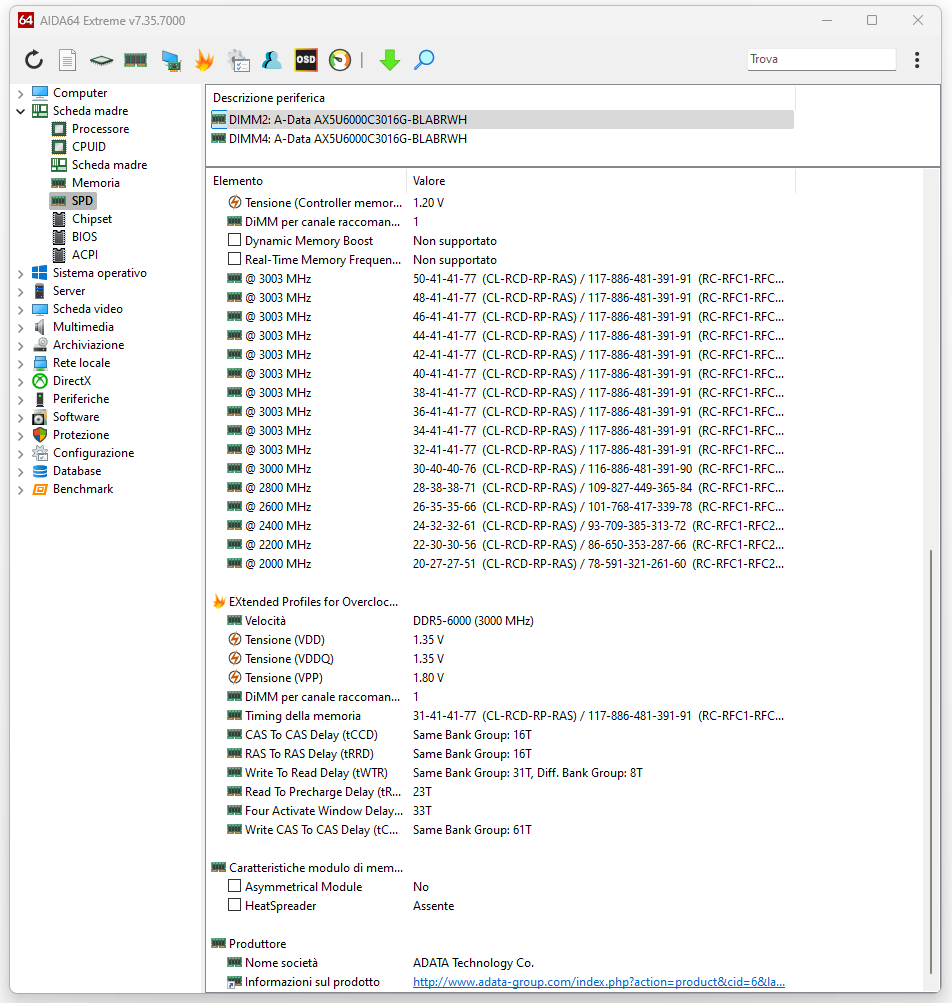Click the Trova search field
952x1003 pixels.
click(820, 59)
